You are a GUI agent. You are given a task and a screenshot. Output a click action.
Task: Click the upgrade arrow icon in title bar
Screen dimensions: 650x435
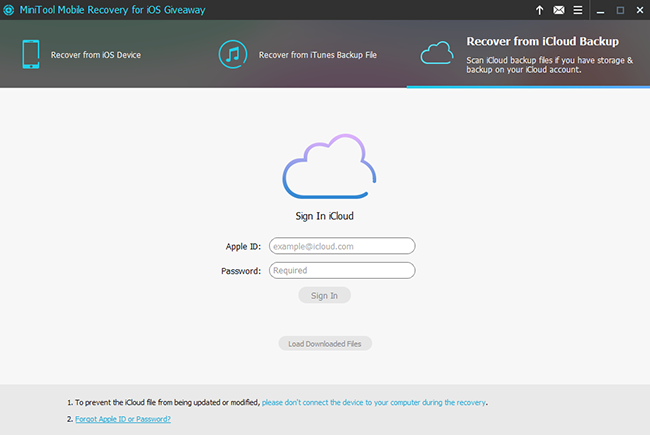click(x=539, y=10)
